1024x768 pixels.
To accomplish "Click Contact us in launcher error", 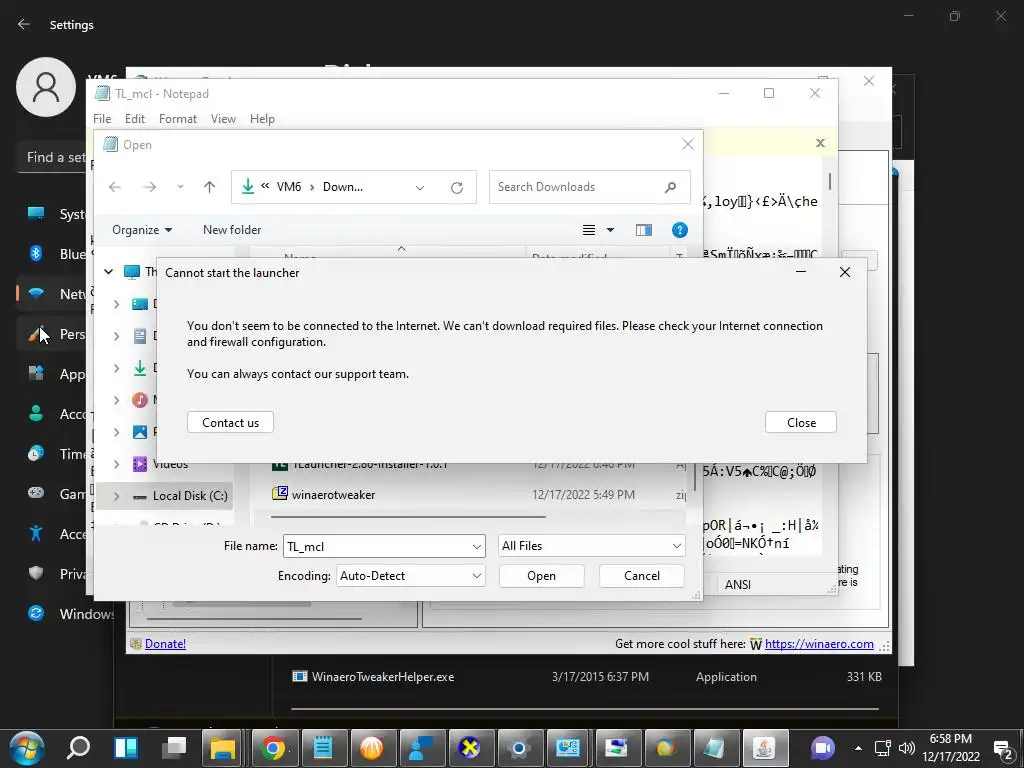I will [x=230, y=423].
